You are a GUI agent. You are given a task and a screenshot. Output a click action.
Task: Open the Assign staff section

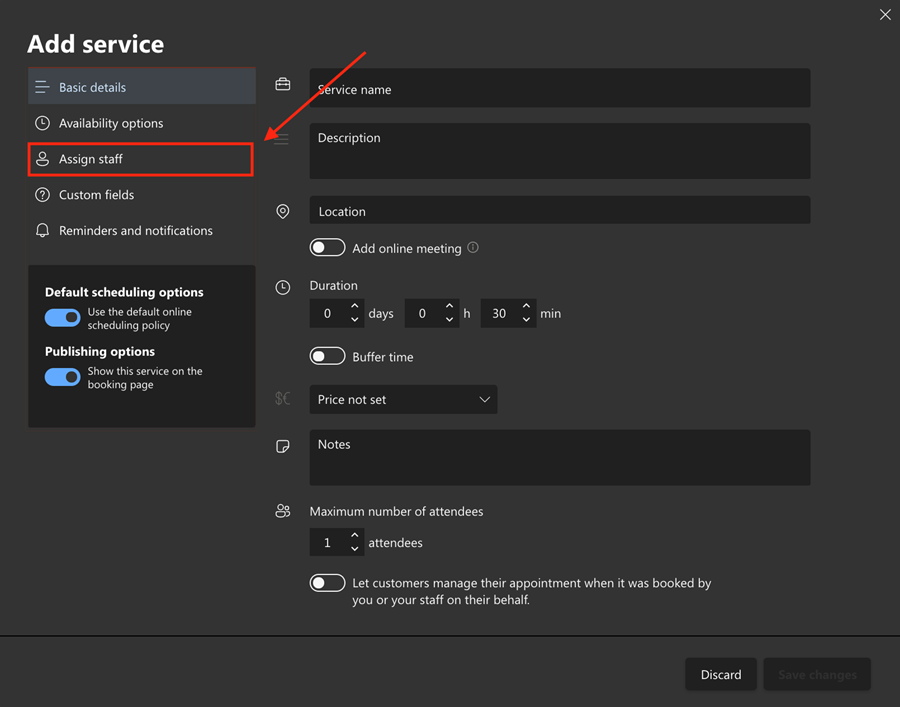(x=141, y=159)
